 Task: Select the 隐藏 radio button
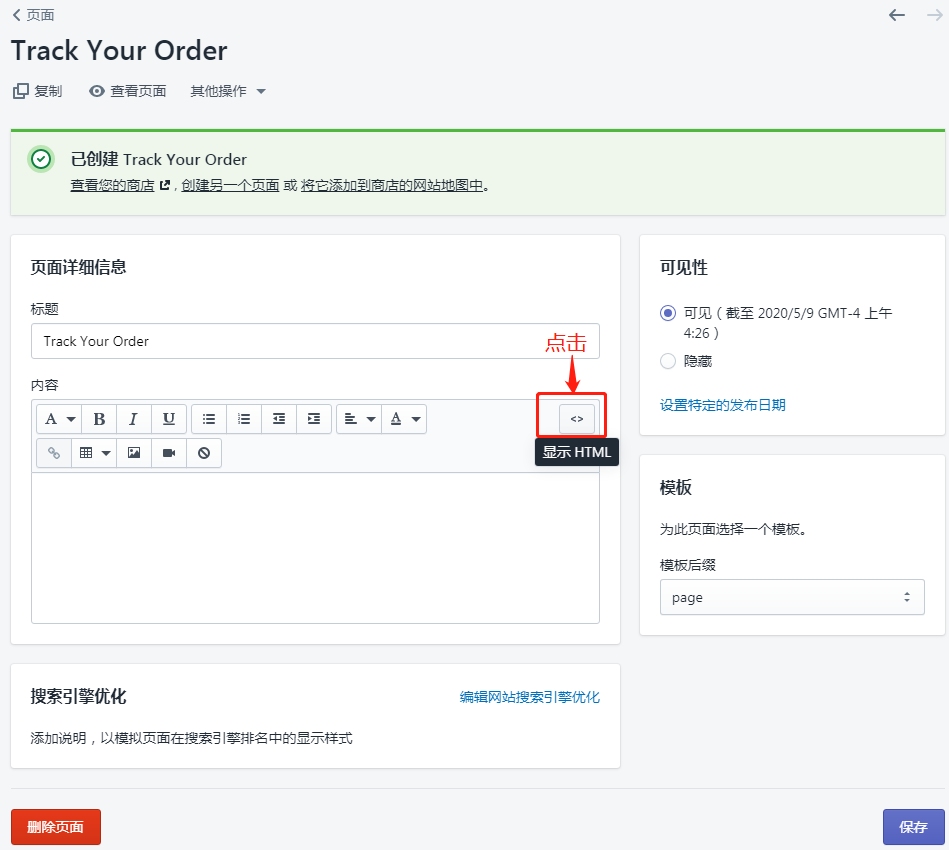tap(667, 361)
